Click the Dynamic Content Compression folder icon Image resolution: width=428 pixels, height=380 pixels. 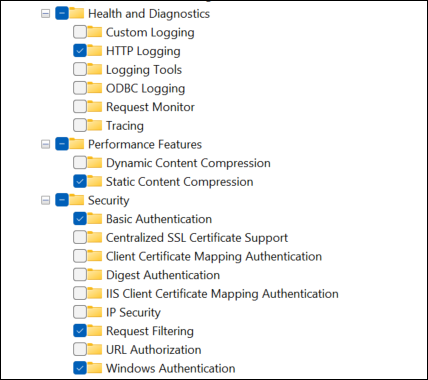(95, 163)
